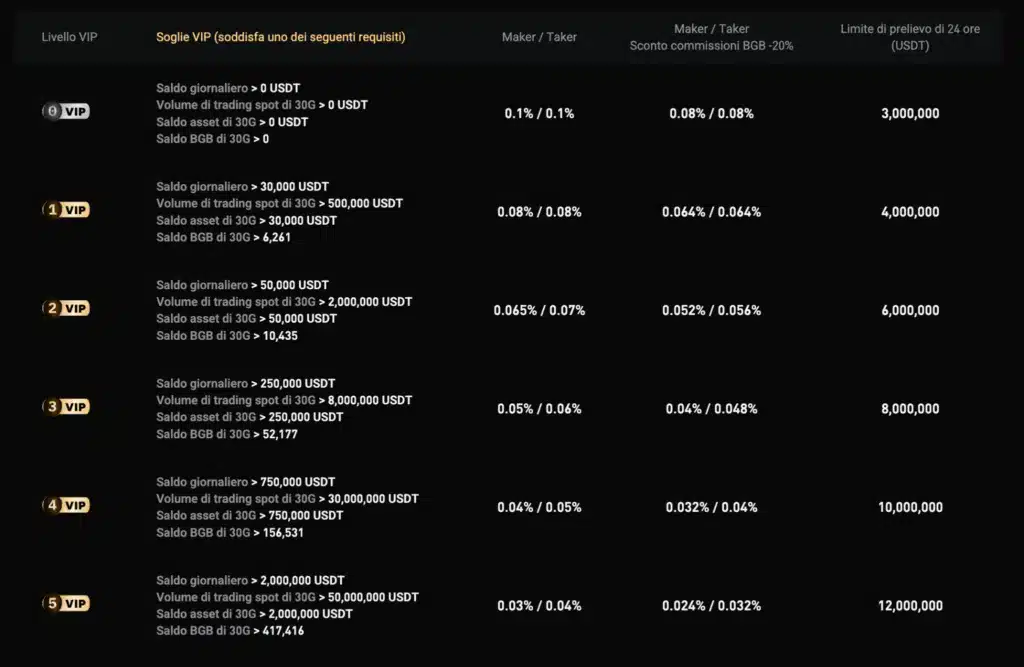Screen dimensions: 1024x667
Task: Click the "Sconto commissioni BGB -20%" header
Action: tap(711, 46)
